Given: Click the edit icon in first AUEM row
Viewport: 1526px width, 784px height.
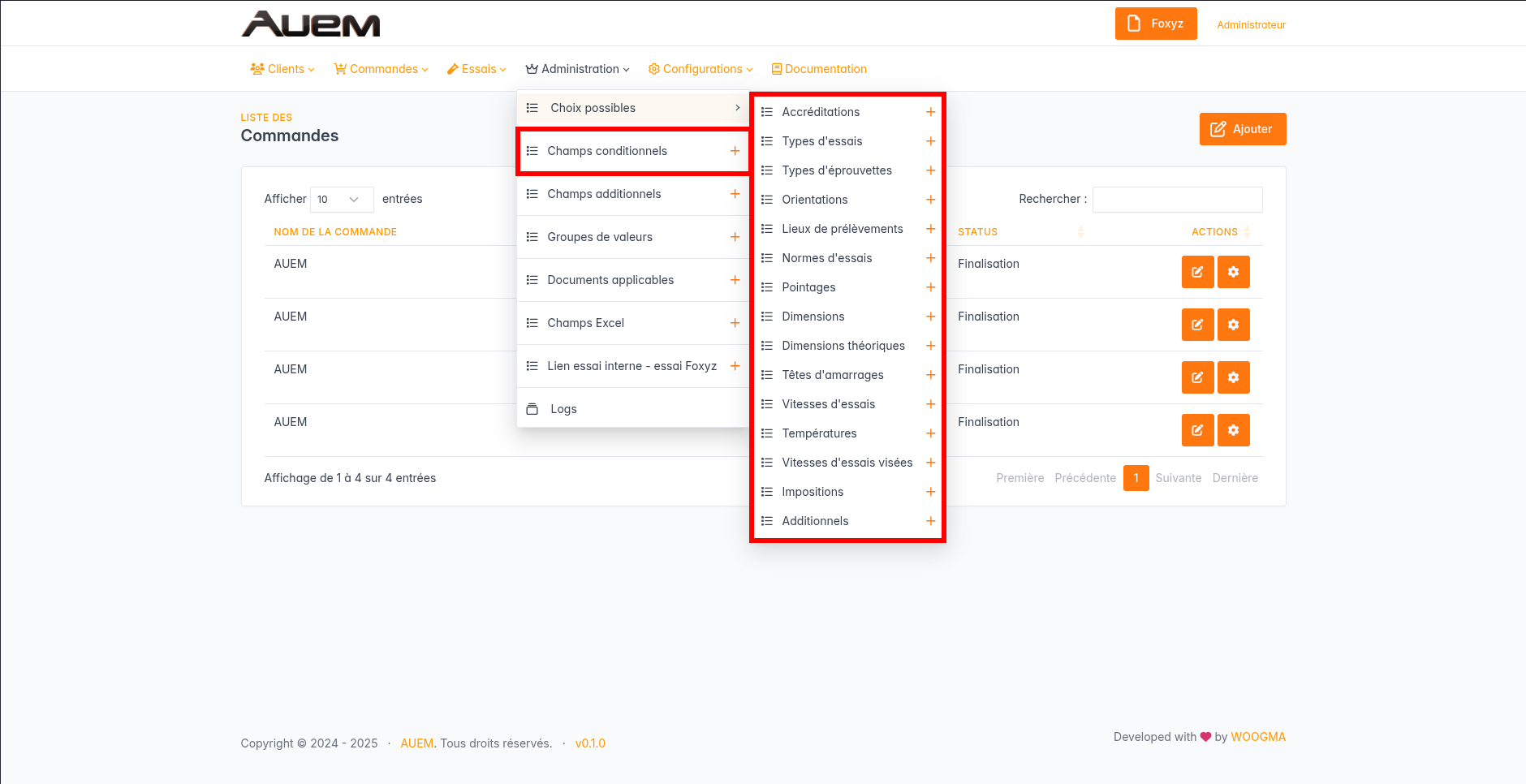Looking at the screenshot, I should point(1197,272).
